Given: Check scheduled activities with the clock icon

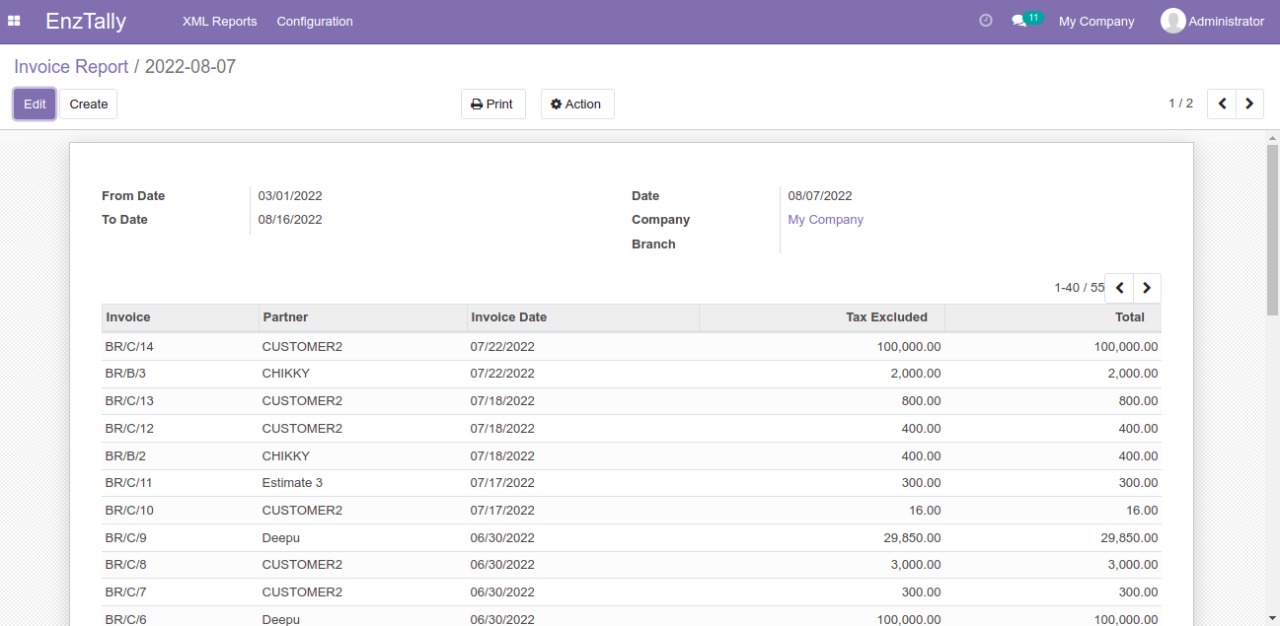Looking at the screenshot, I should 985,20.
